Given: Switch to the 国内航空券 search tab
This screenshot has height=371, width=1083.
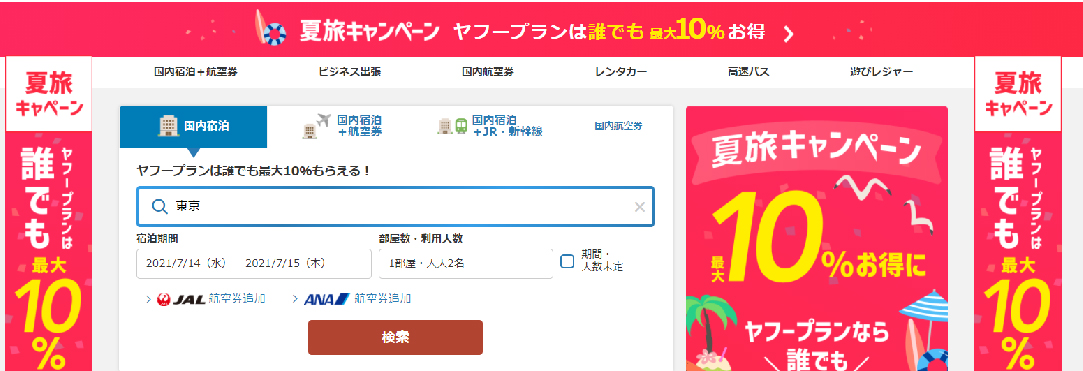Looking at the screenshot, I should (x=618, y=126).
